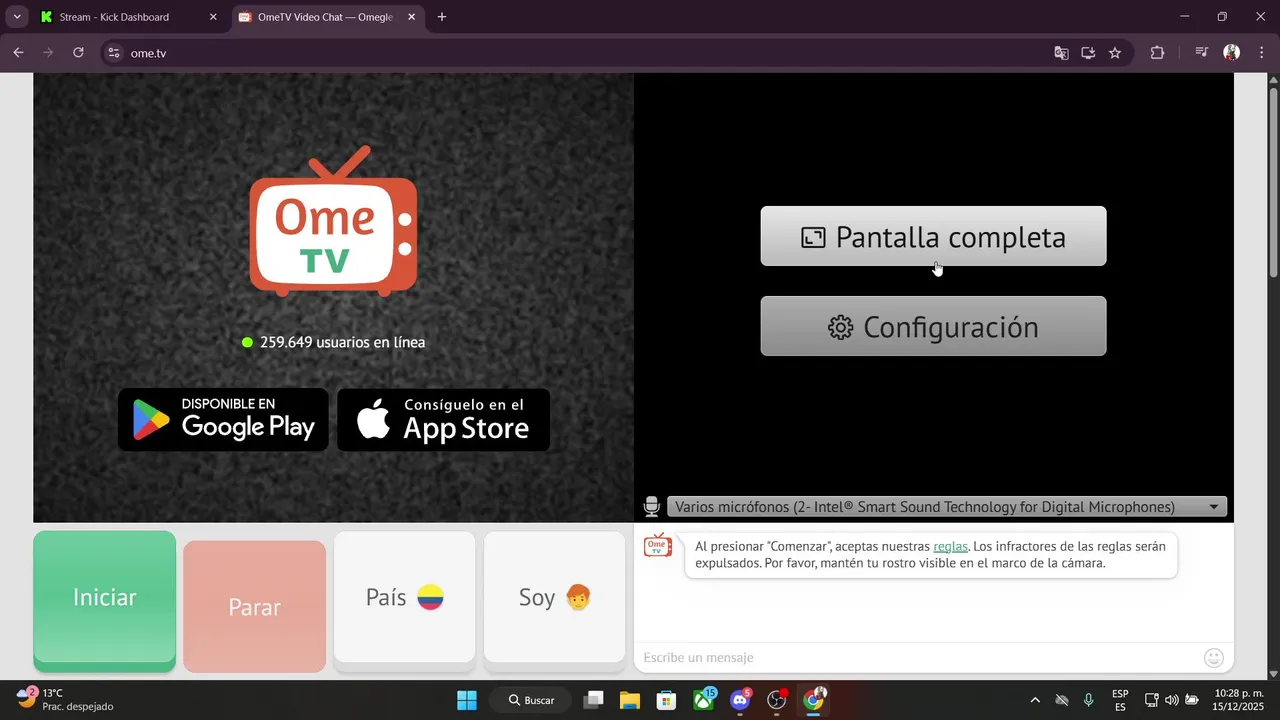Viewport: 1280px width, 720px height.
Task: Open the Extensions puzzle icon
Action: click(1158, 53)
